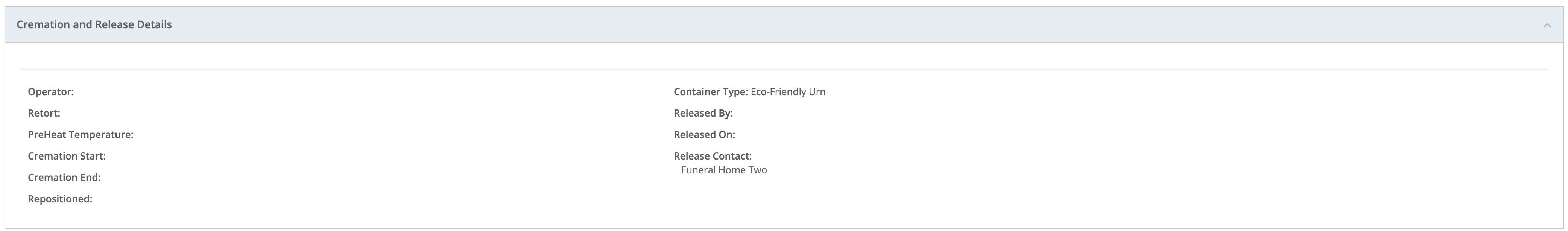Click the Released By label
This screenshot has width=1568, height=231.
point(703,113)
